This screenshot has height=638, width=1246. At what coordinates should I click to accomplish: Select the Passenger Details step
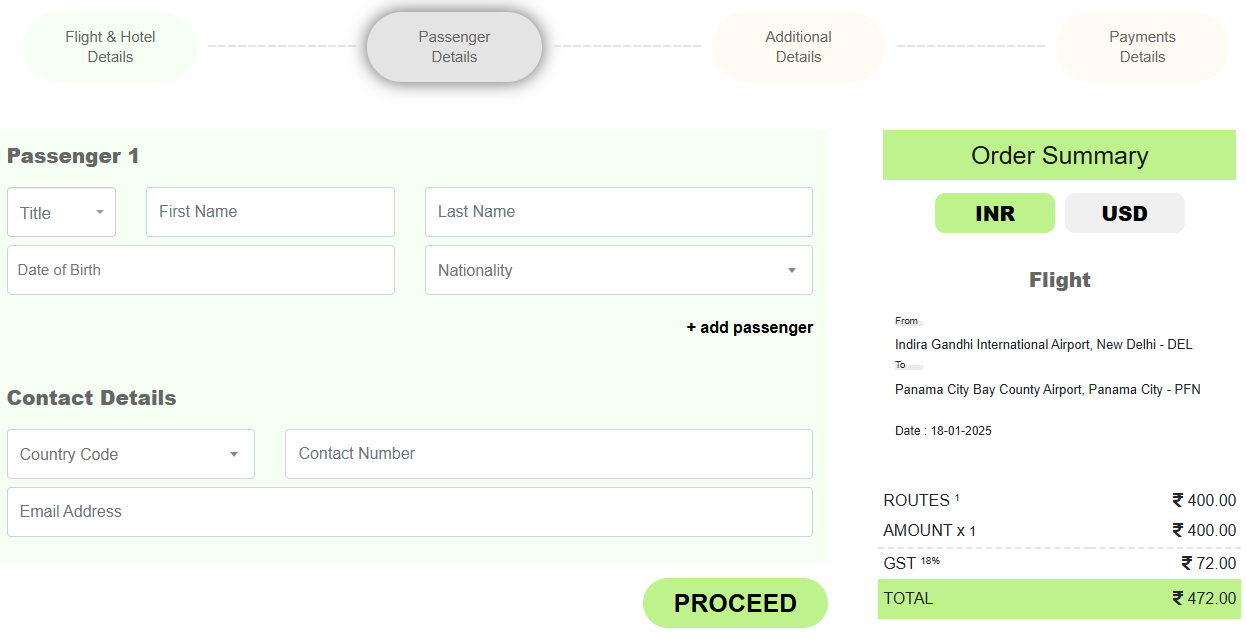click(454, 47)
